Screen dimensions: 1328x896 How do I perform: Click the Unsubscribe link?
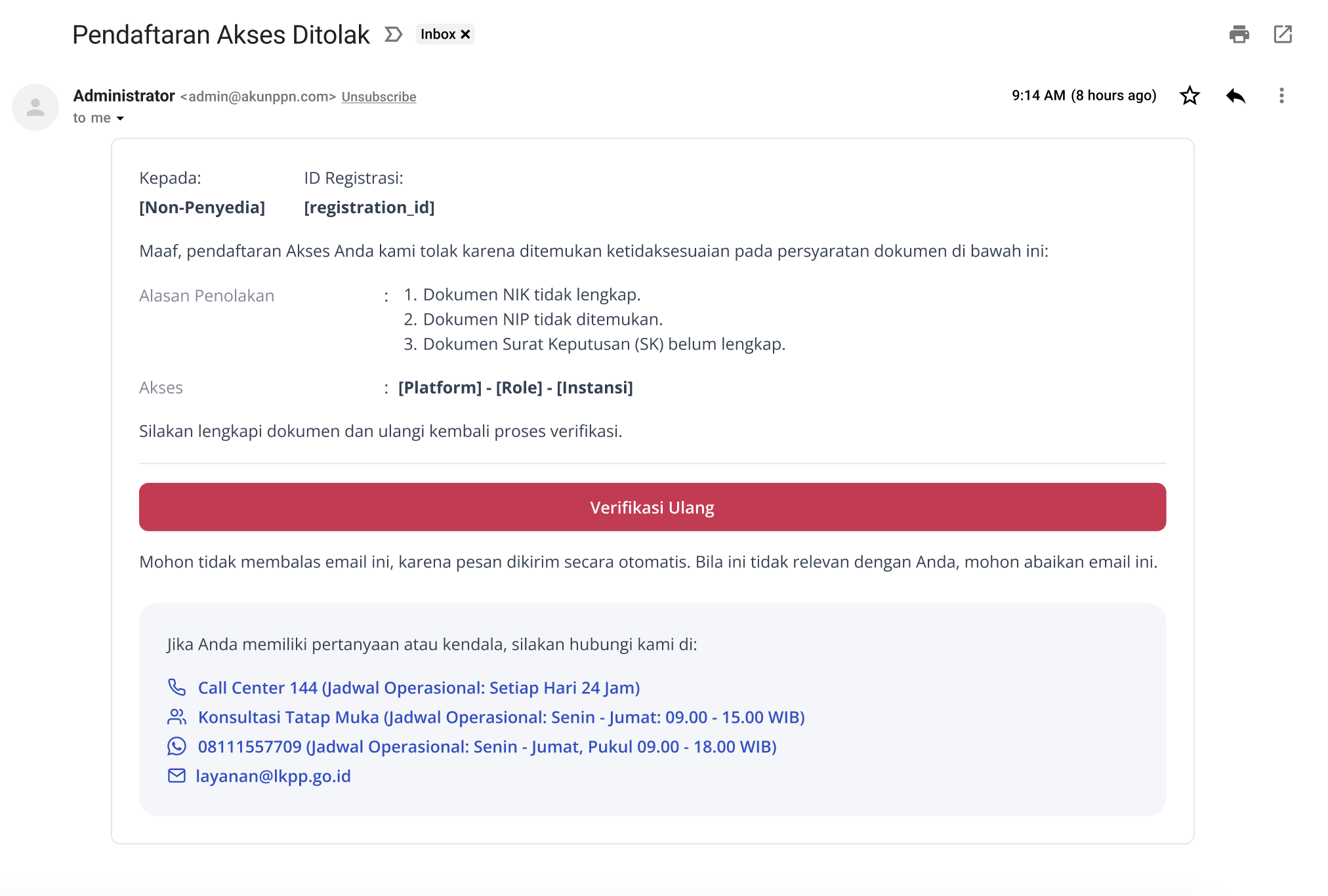click(379, 97)
